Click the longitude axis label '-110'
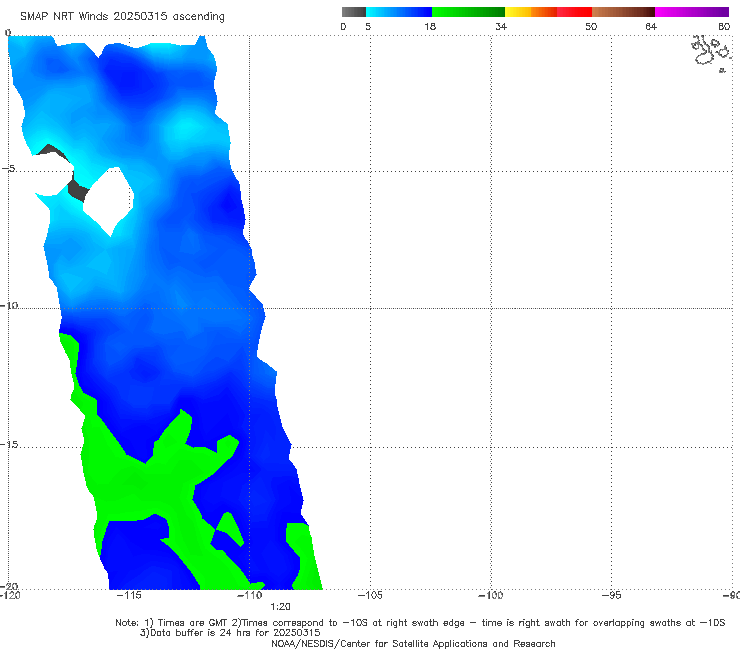This screenshot has height=650, width=740. 250,595
